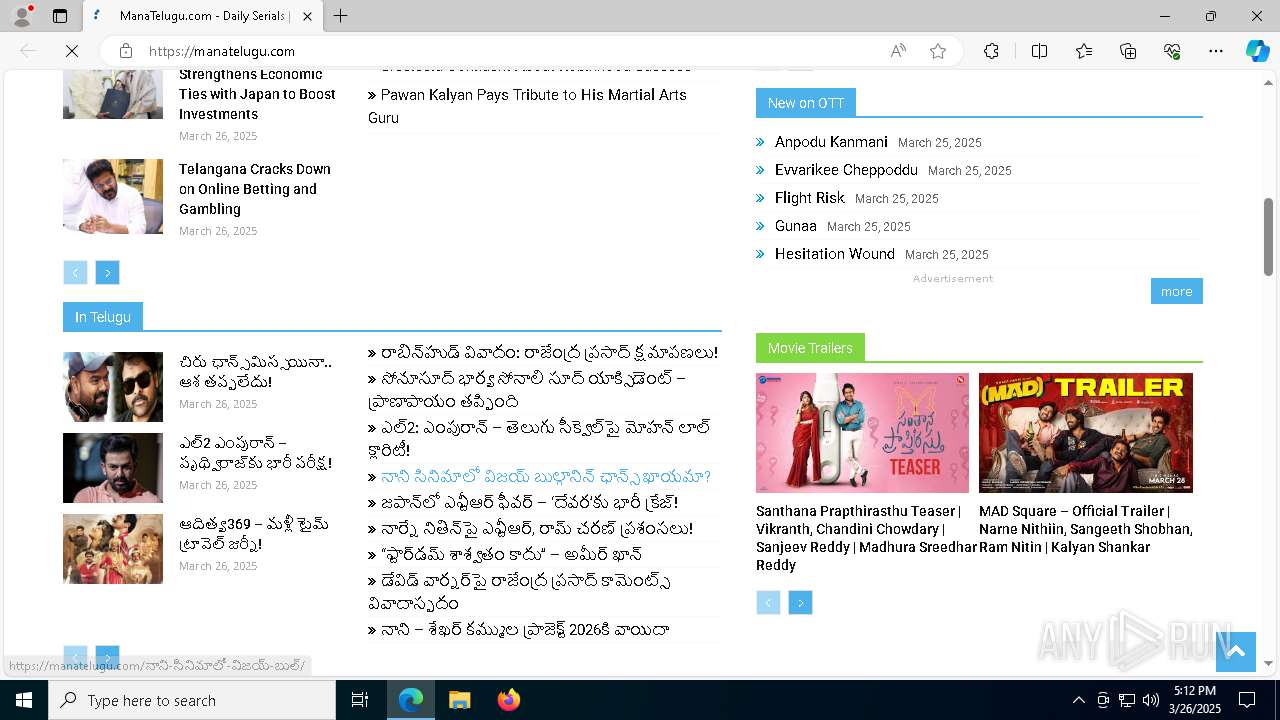Open the notification center icon
The height and width of the screenshot is (720, 1280).
pyautogui.click(x=1247, y=700)
